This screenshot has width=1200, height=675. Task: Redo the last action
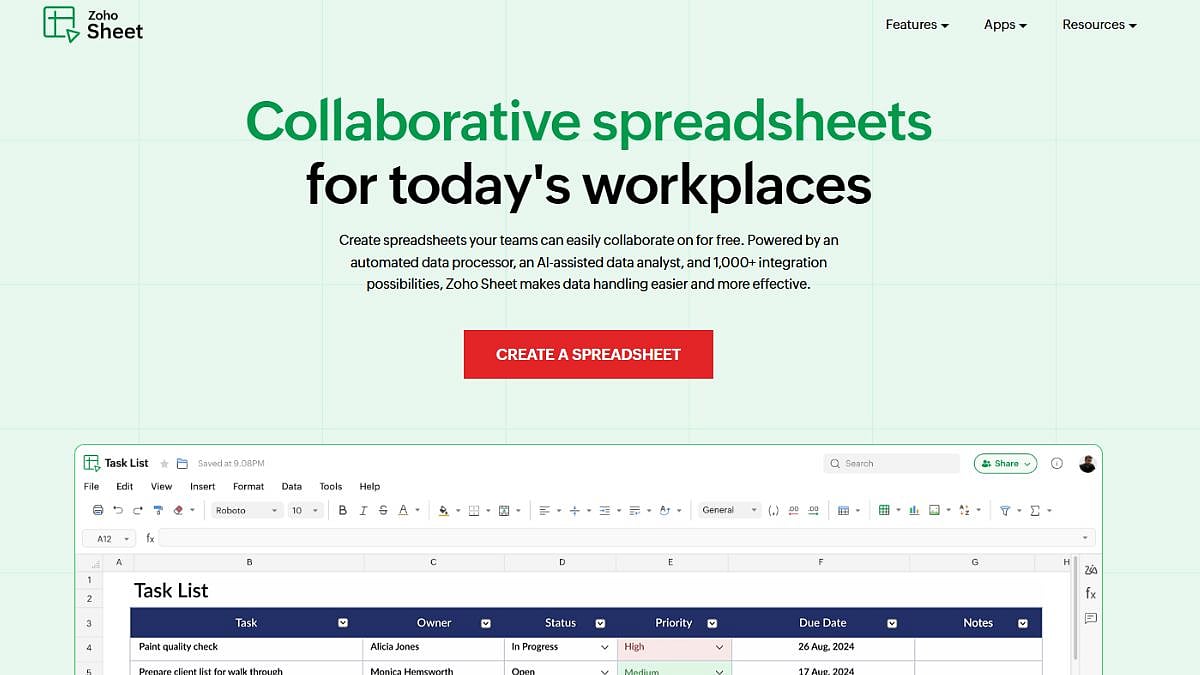coord(138,510)
